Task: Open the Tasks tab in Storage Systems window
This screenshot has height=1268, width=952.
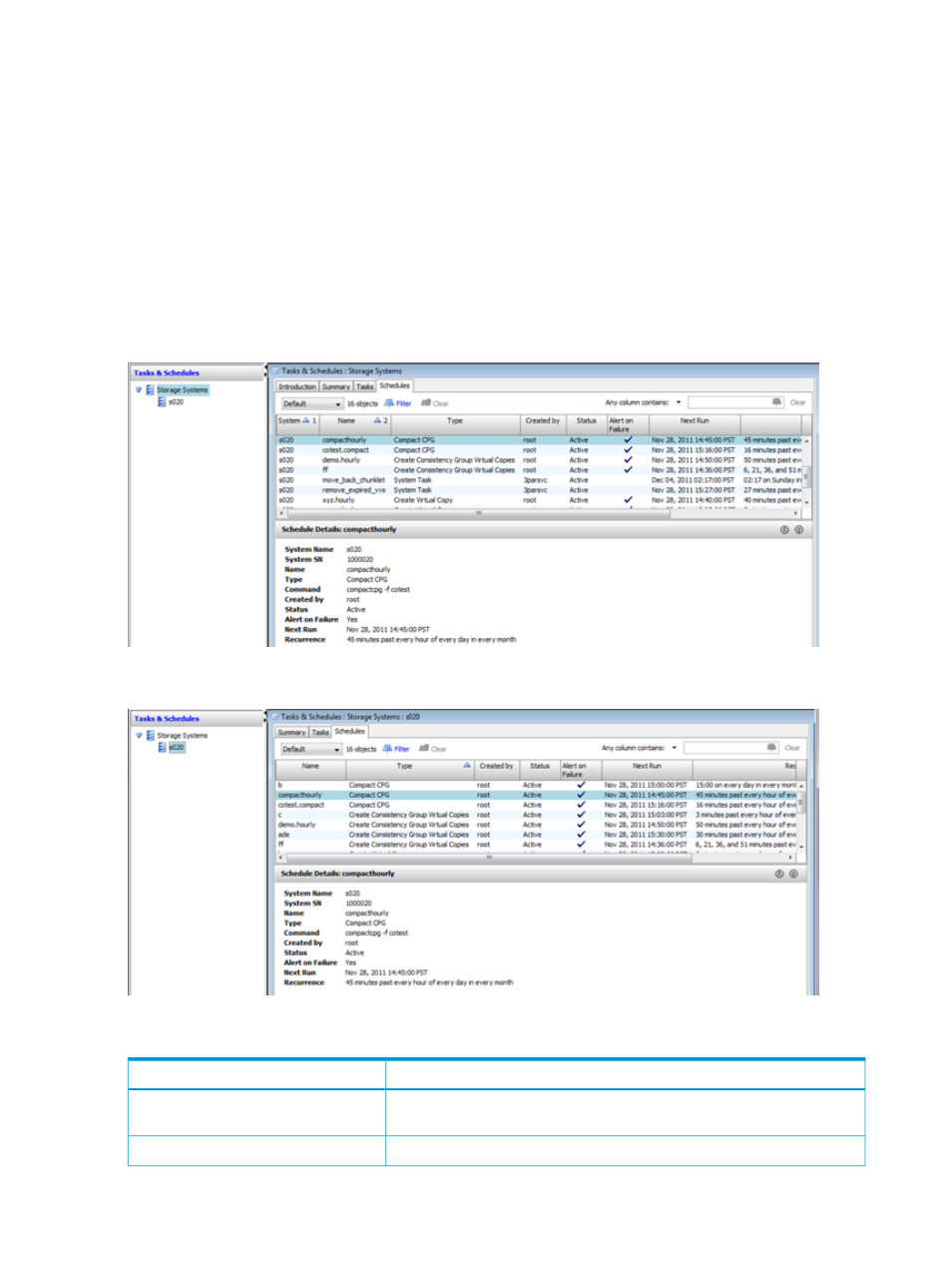Action: [365, 386]
